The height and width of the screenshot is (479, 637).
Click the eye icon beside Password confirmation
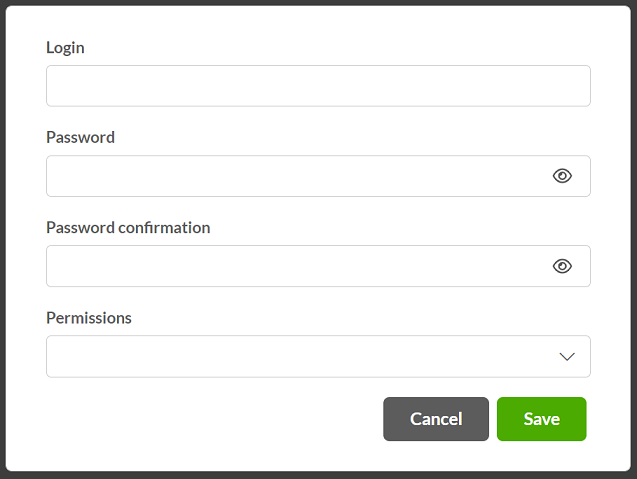[562, 266]
